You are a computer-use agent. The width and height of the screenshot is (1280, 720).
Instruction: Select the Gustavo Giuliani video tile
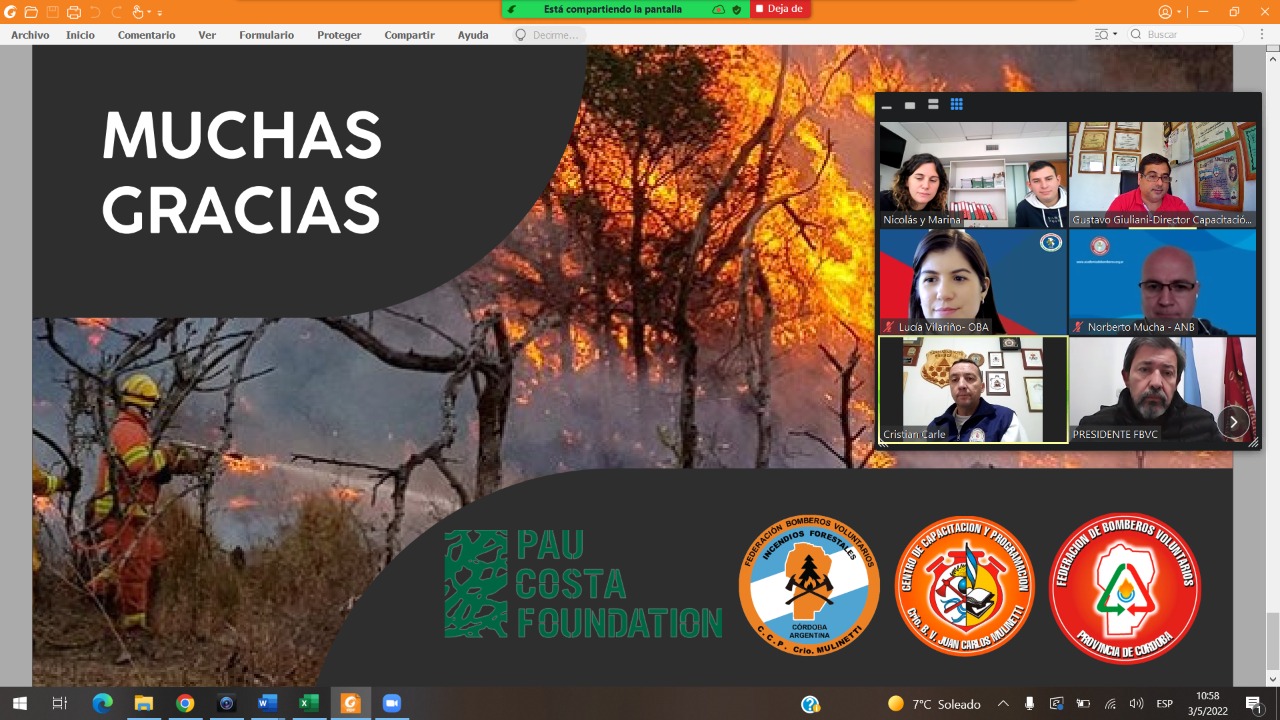[1162, 175]
